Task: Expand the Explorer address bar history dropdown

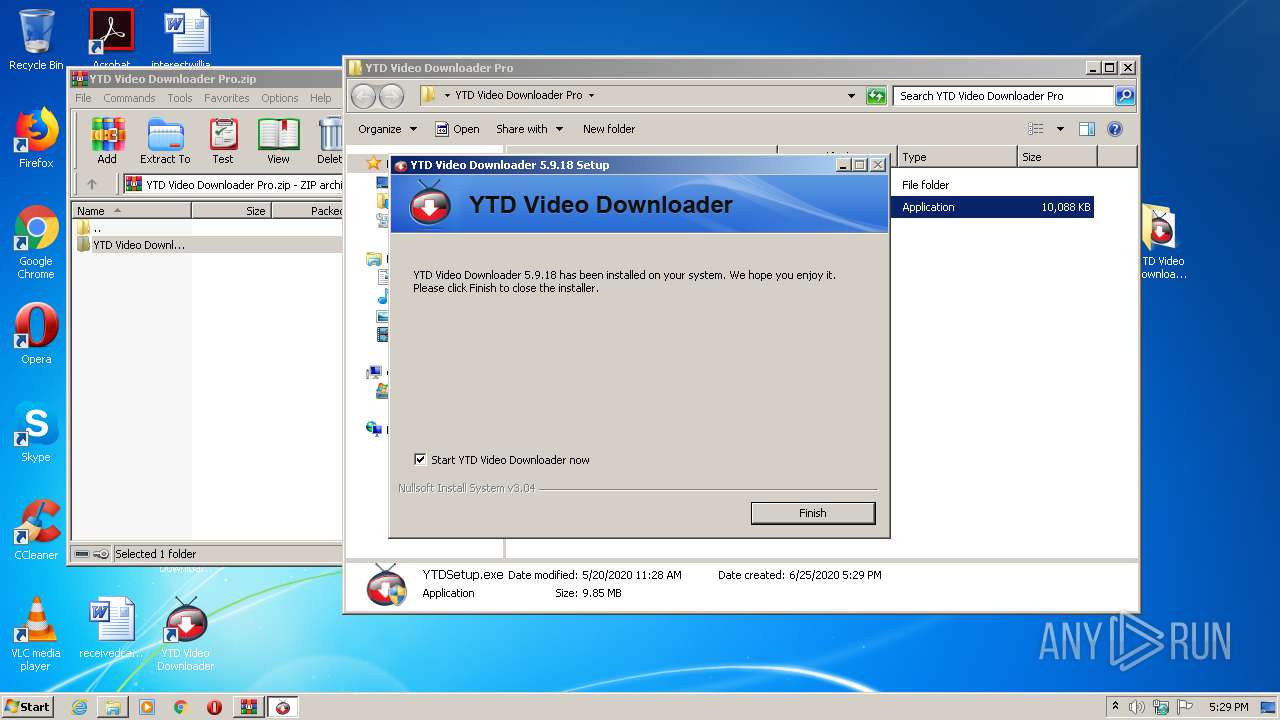Action: pos(851,96)
